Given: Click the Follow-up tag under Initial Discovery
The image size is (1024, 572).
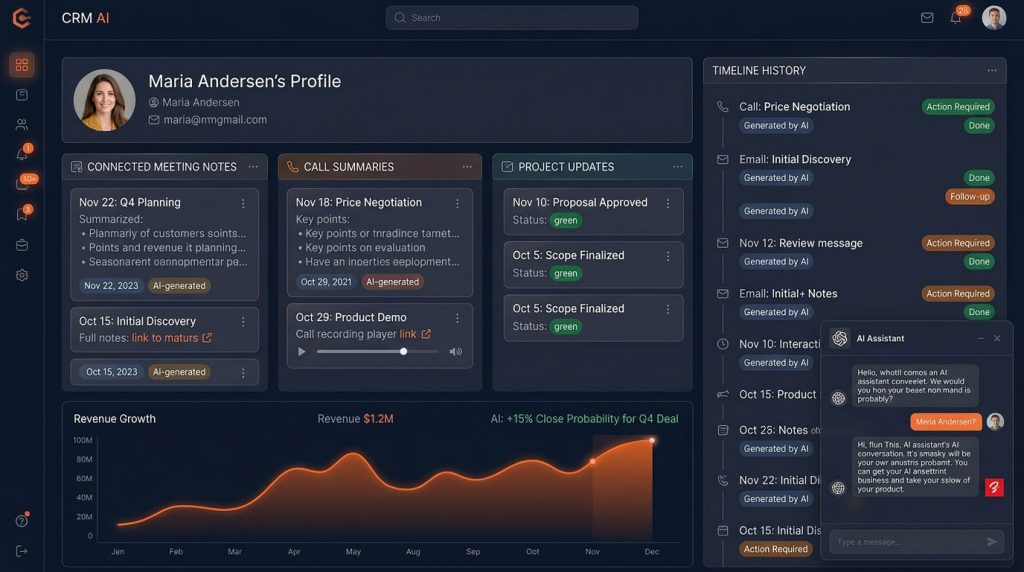Looking at the screenshot, I should 969,197.
